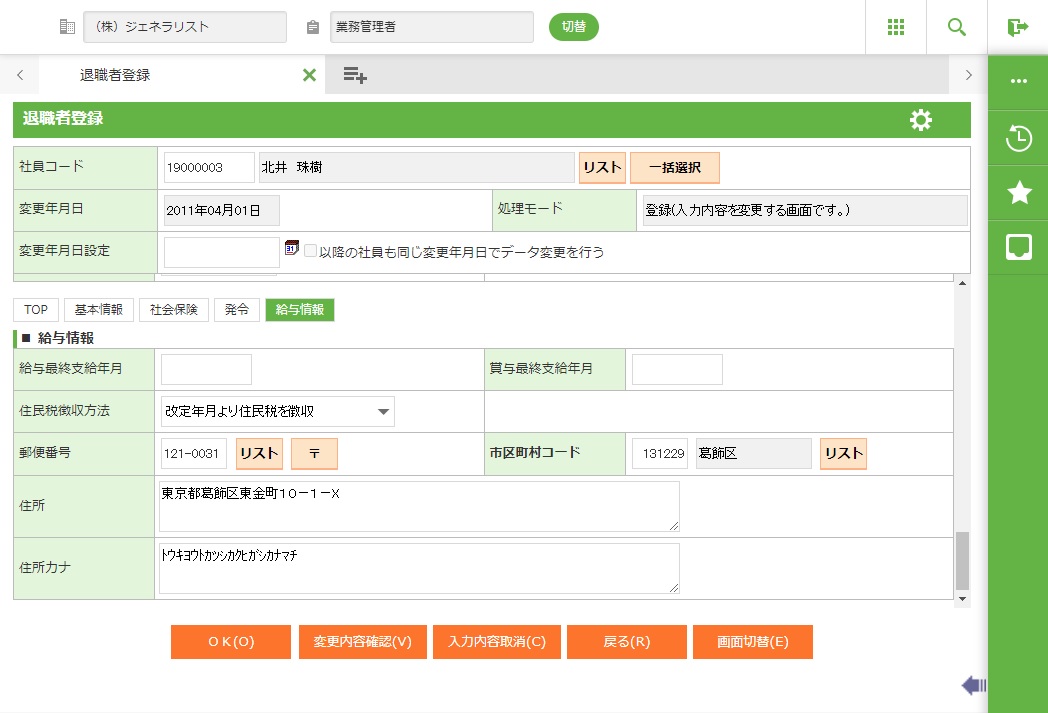Open the settings gear in 退職者登録 header
This screenshot has width=1048, height=713.
pos(920,120)
